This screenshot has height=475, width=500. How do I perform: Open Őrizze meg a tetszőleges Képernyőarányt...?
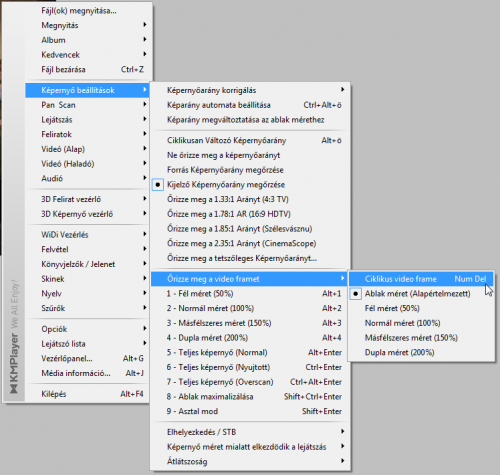(250, 258)
